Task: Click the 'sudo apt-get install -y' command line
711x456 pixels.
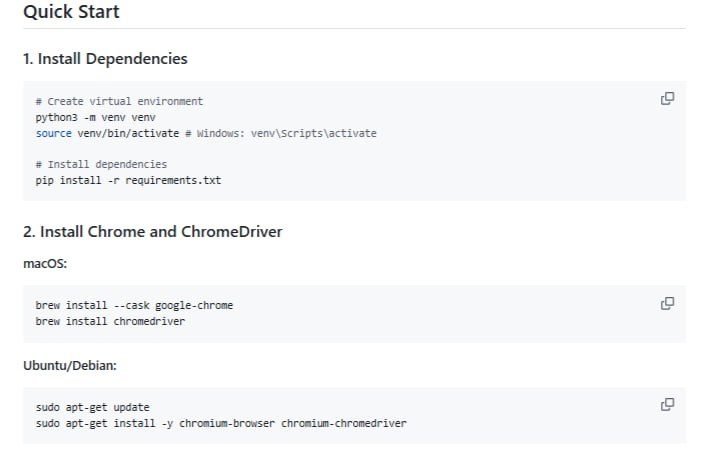Action: [100, 423]
